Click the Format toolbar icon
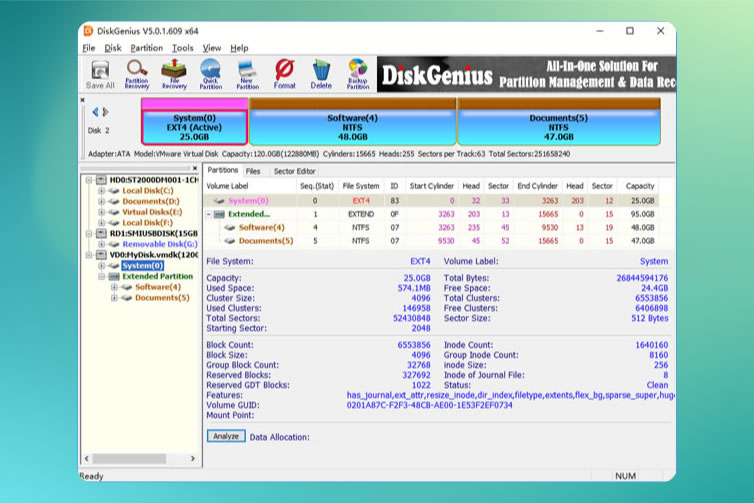Screen dimensions: 754x503 [284, 74]
